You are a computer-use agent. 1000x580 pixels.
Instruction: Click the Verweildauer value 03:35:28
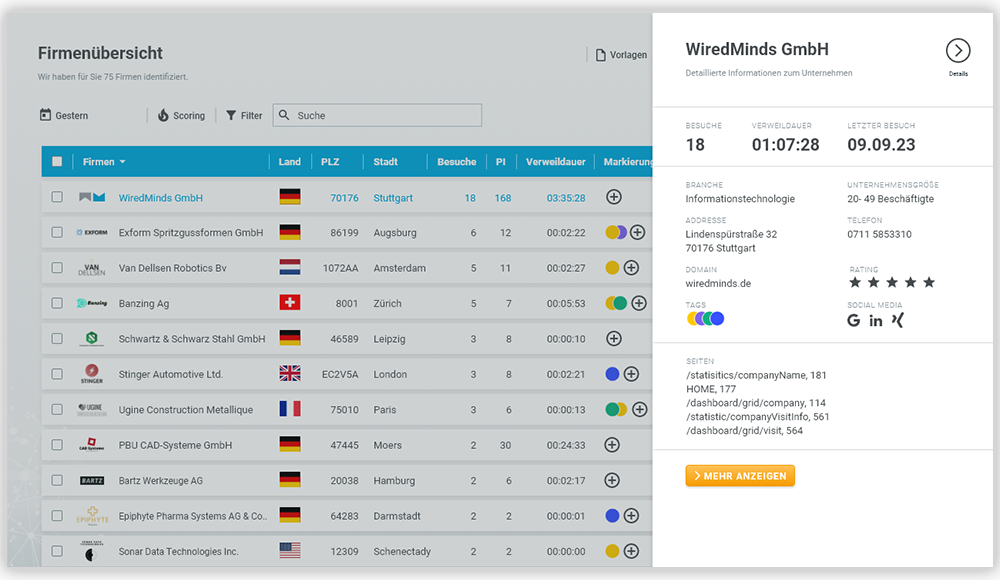[566, 198]
